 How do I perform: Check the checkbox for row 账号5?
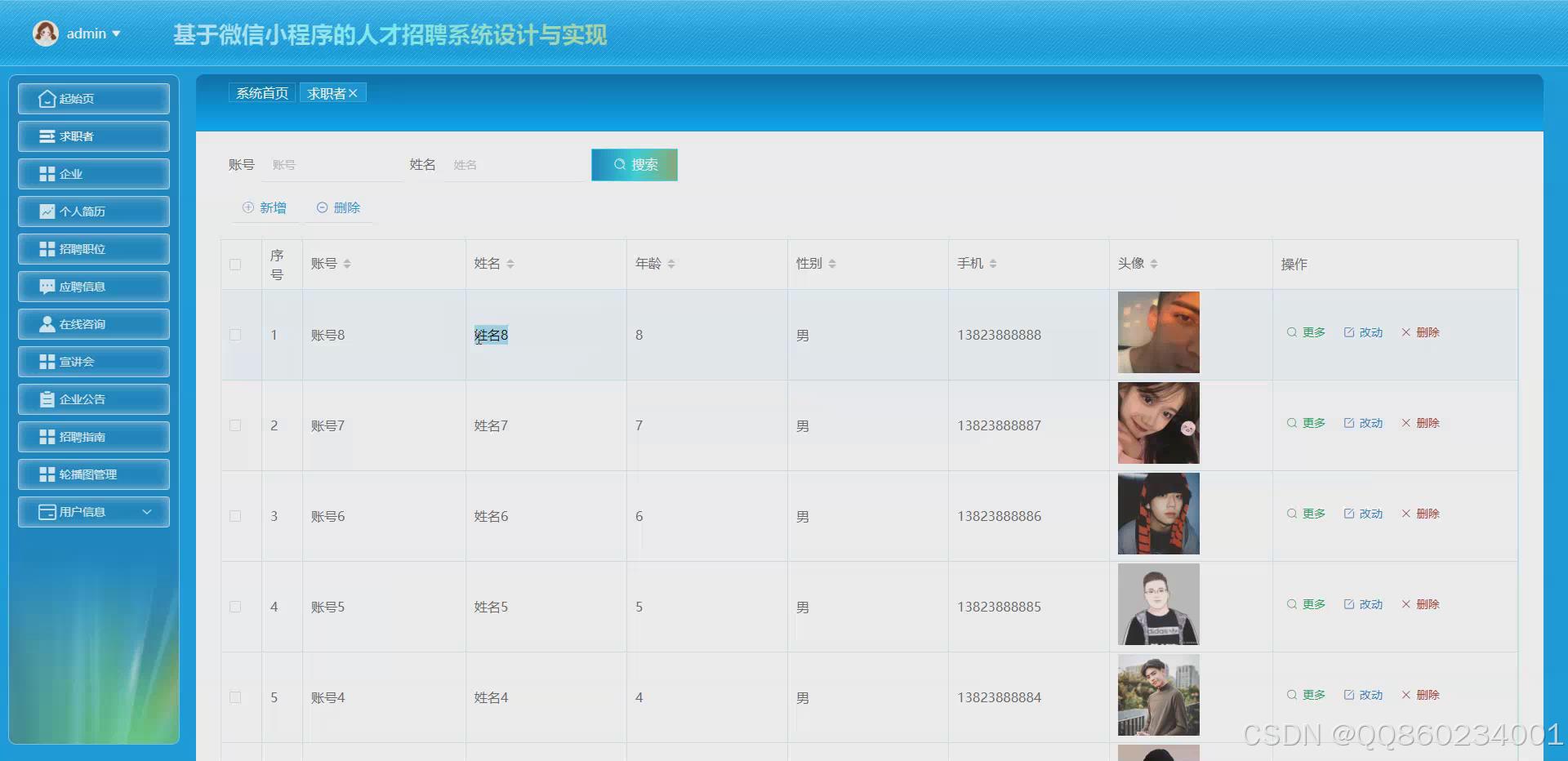click(235, 607)
